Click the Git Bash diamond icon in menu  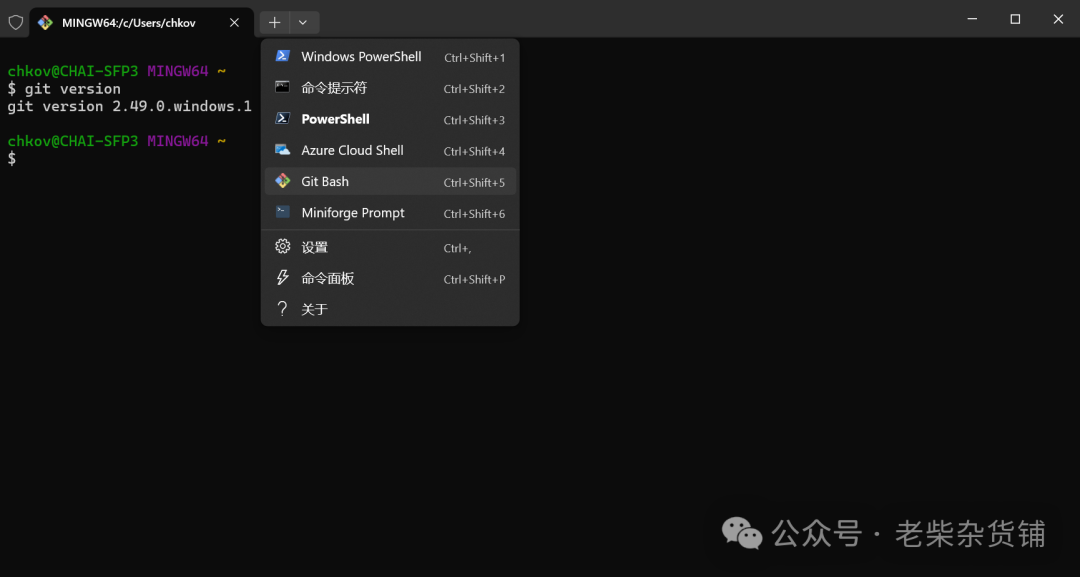(282, 180)
